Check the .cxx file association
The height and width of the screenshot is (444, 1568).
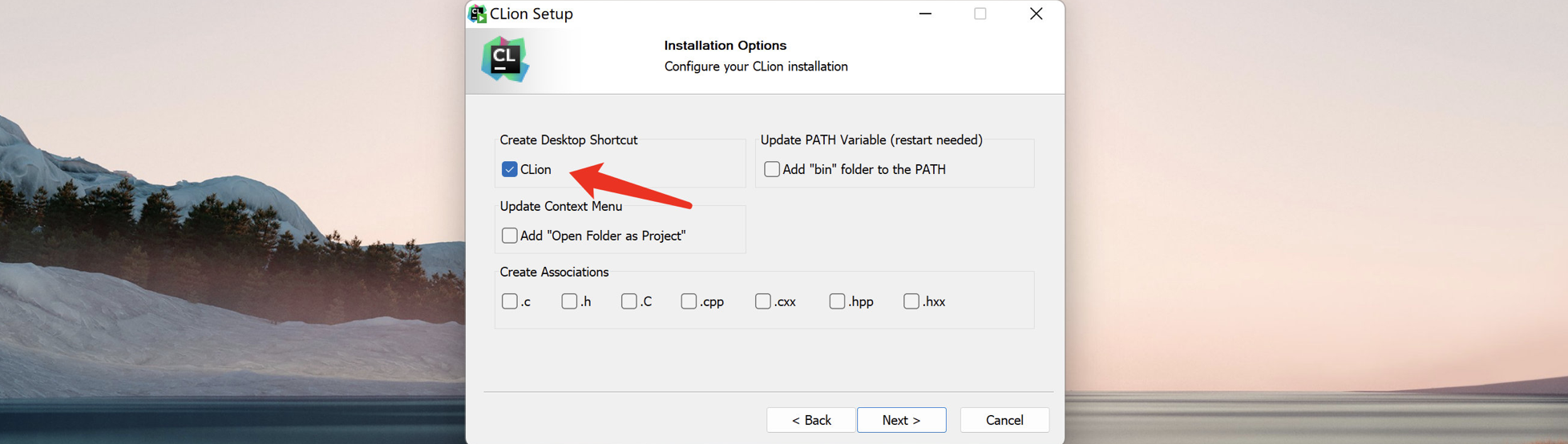pyautogui.click(x=763, y=301)
